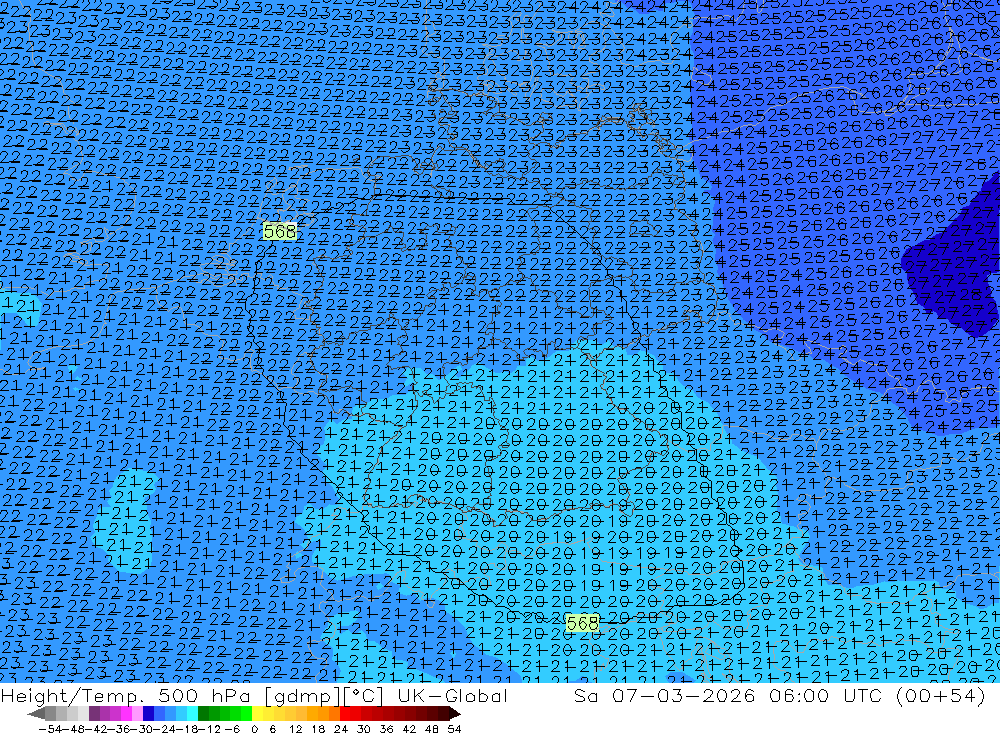
Task: Click the '0' legend value
Action: point(254,729)
